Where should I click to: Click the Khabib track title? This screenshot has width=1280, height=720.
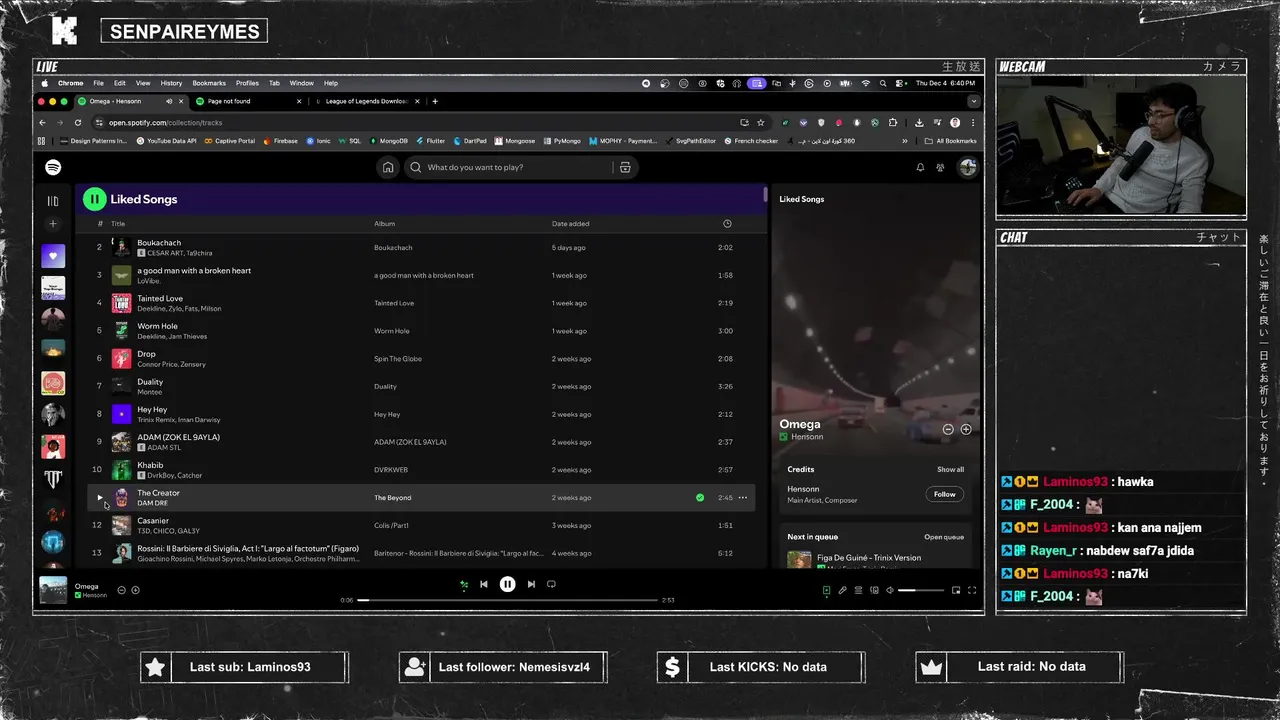[150, 465]
